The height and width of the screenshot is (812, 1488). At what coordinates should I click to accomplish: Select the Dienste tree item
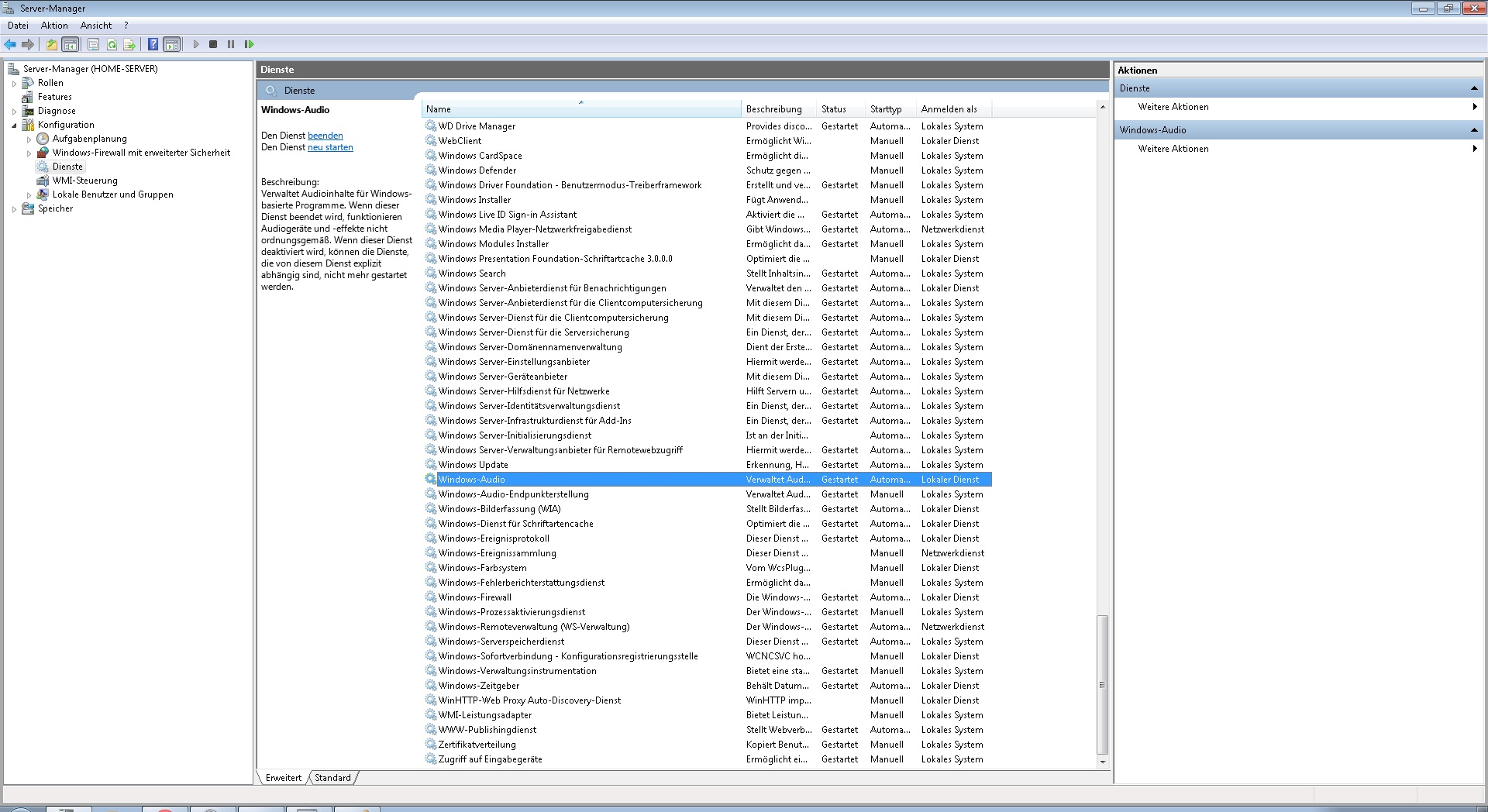click(67, 167)
